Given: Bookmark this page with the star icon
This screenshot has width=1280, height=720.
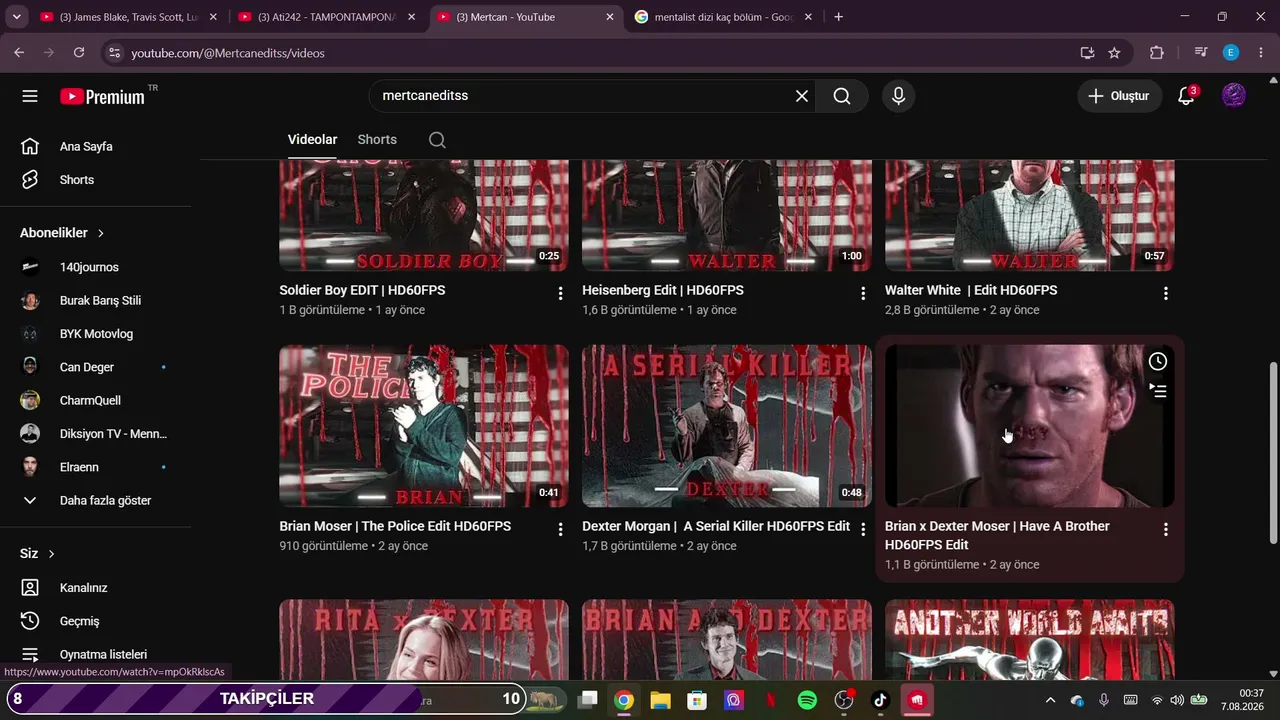Looking at the screenshot, I should 1114,53.
